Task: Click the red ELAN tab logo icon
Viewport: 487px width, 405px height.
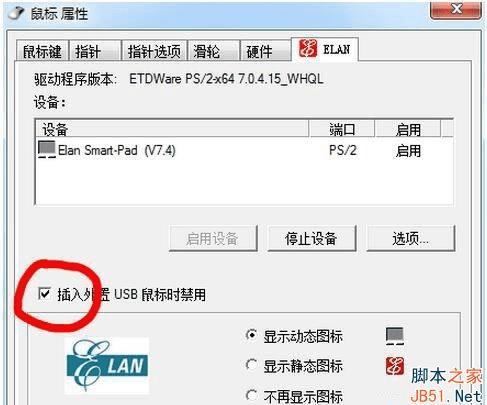Action: 308,48
